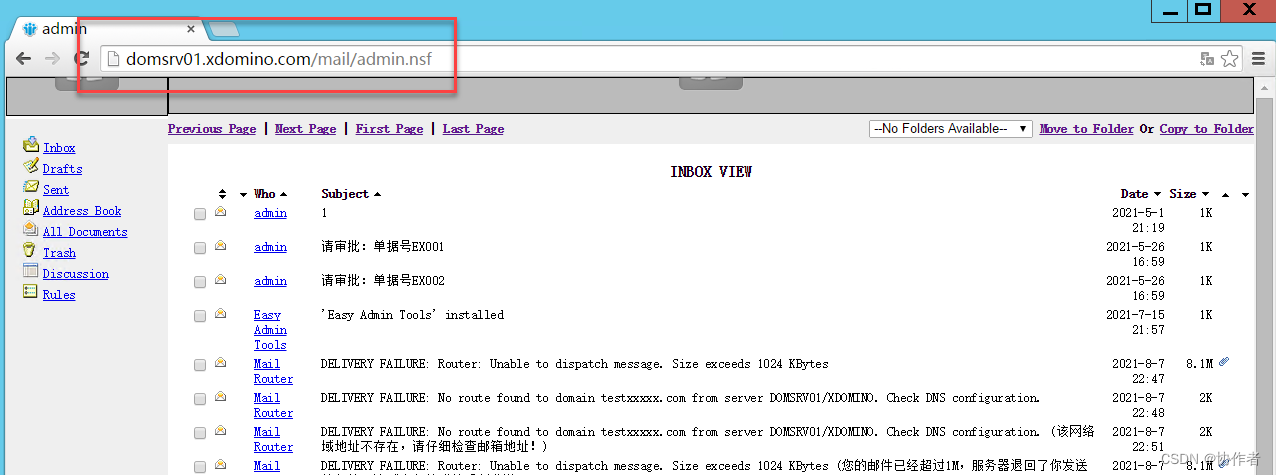Click date text 2021-7-15 21:57
The width and height of the screenshot is (1276, 475).
[x=1135, y=322]
